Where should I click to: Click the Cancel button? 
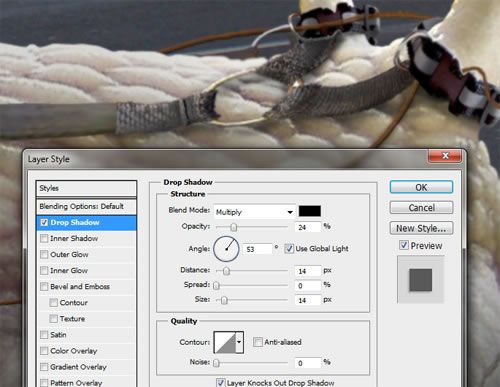click(x=421, y=208)
